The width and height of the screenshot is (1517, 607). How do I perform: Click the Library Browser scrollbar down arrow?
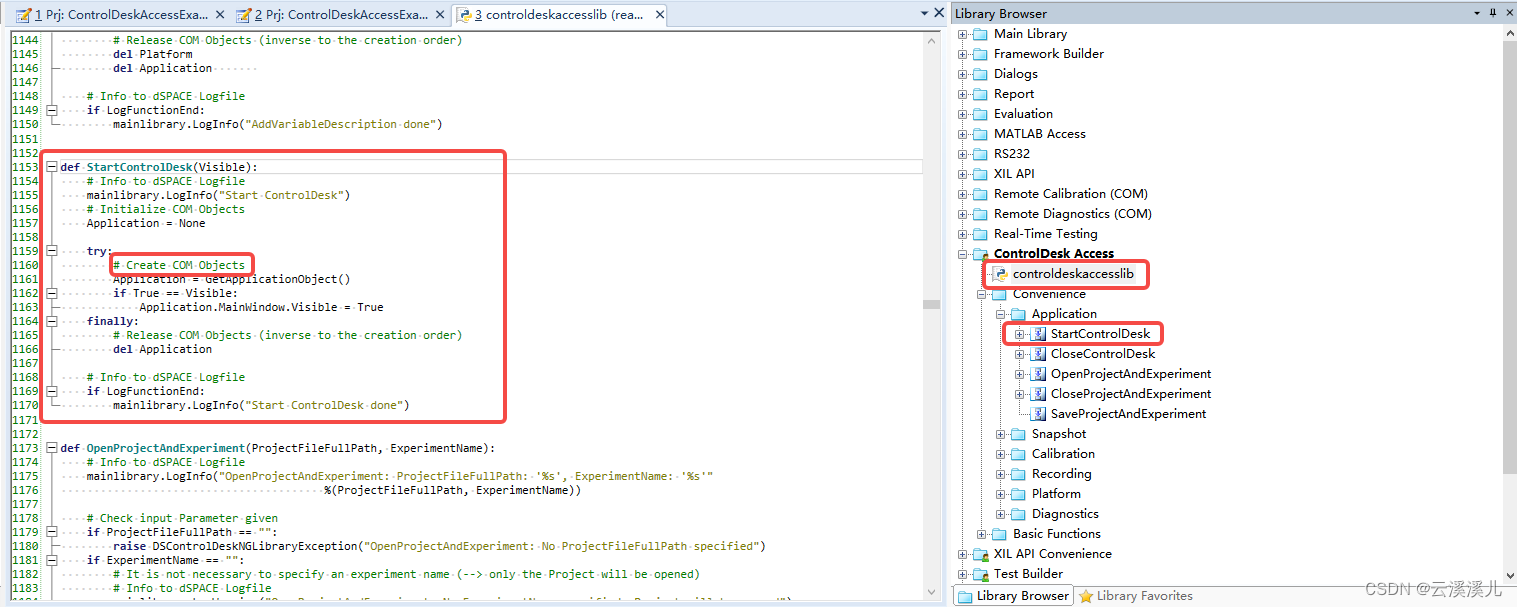pyautogui.click(x=1509, y=577)
